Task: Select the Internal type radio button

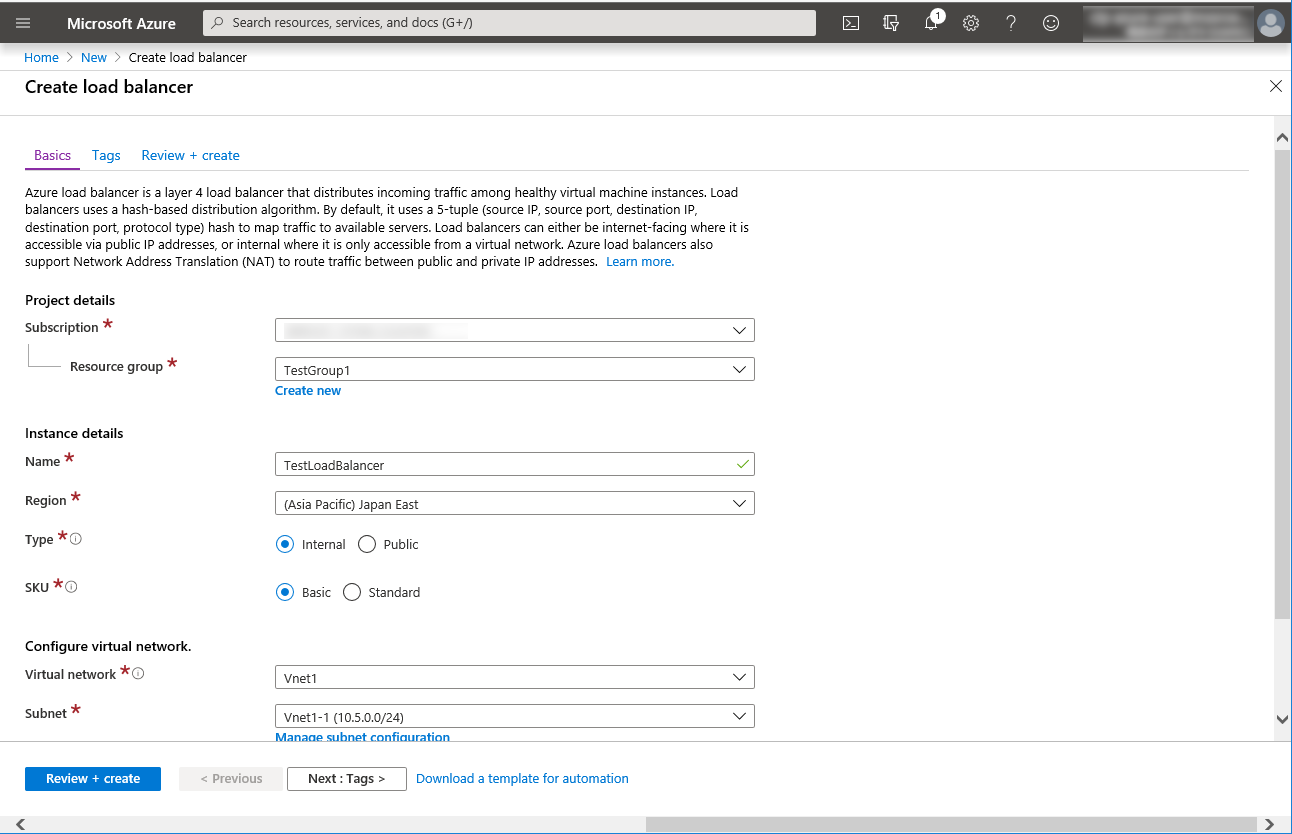Action: (286, 544)
